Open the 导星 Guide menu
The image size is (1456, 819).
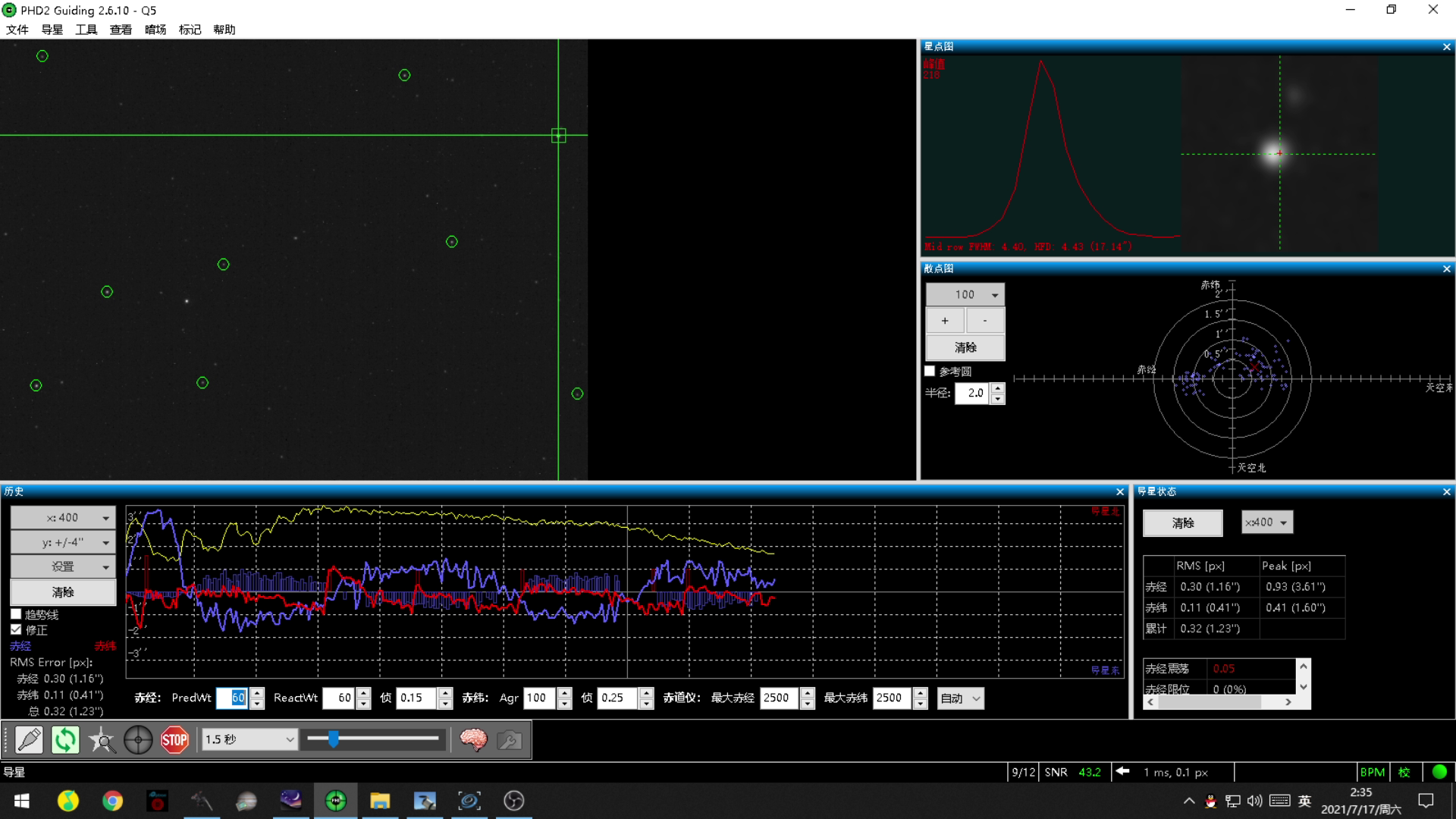click(x=52, y=30)
